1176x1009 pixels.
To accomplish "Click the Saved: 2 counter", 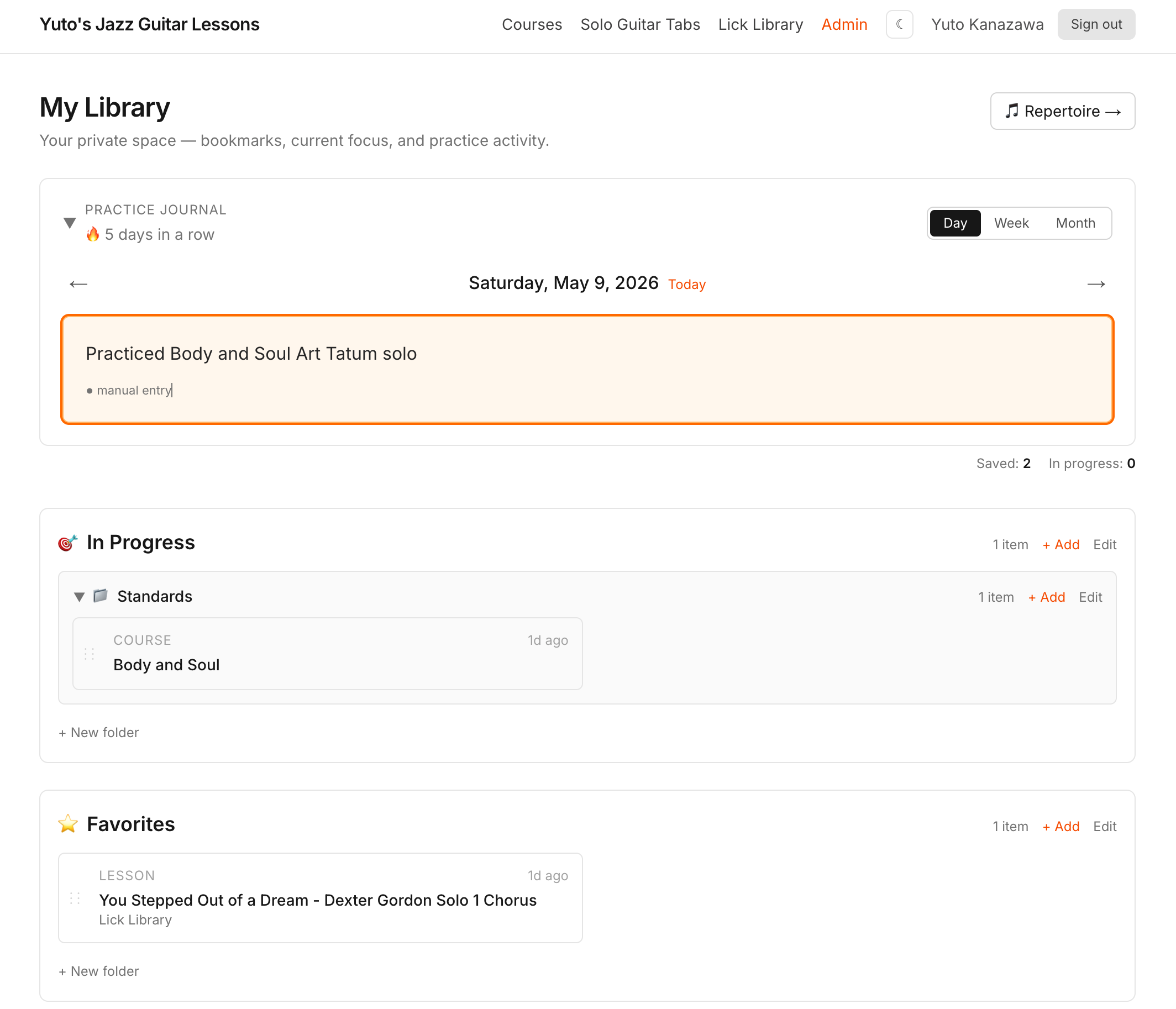I will tap(1003, 464).
